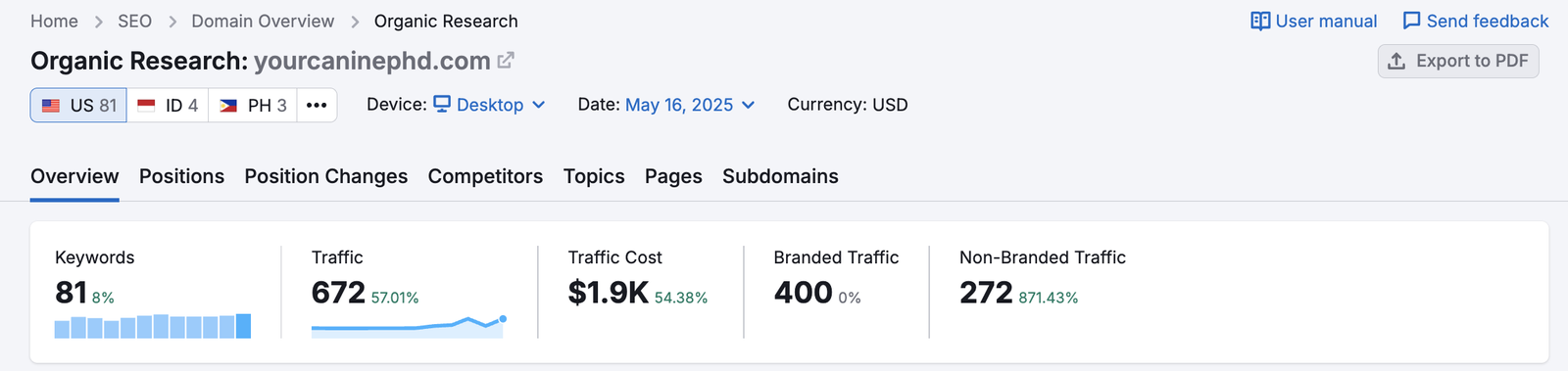
Task: Click the User manual book icon
Action: tap(1260, 22)
